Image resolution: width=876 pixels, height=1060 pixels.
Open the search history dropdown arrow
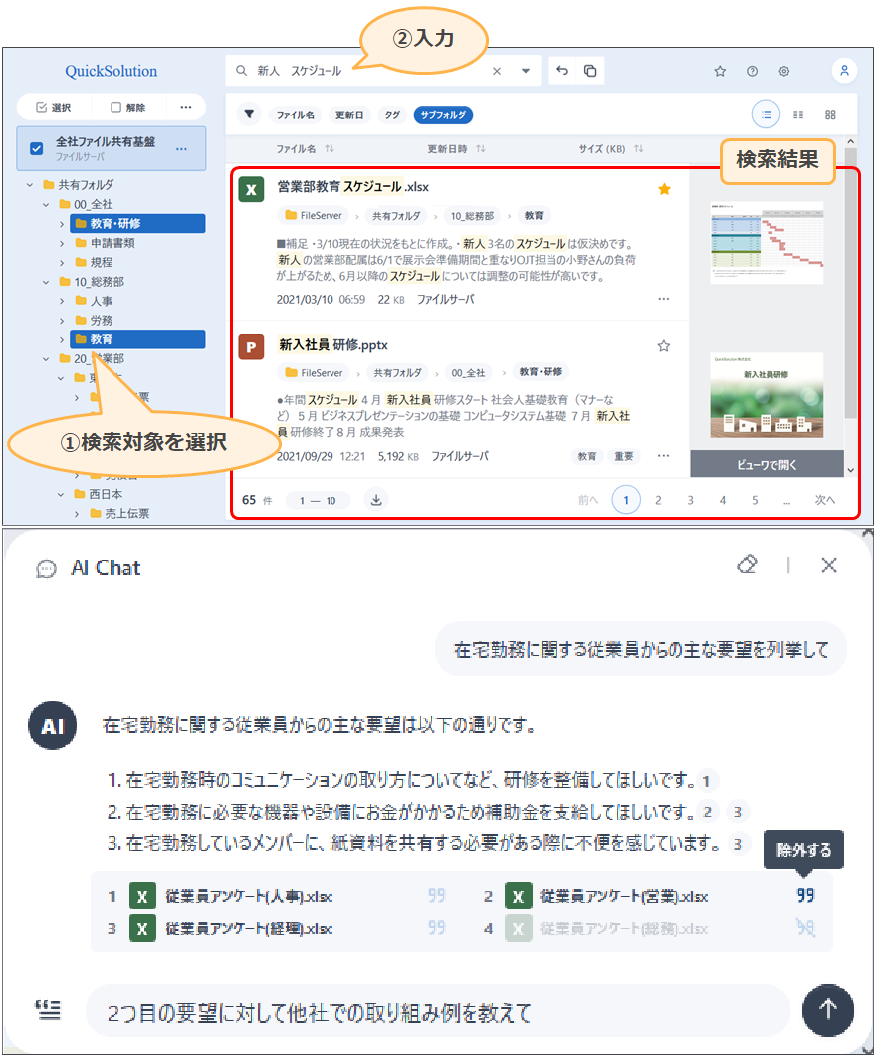click(x=525, y=71)
